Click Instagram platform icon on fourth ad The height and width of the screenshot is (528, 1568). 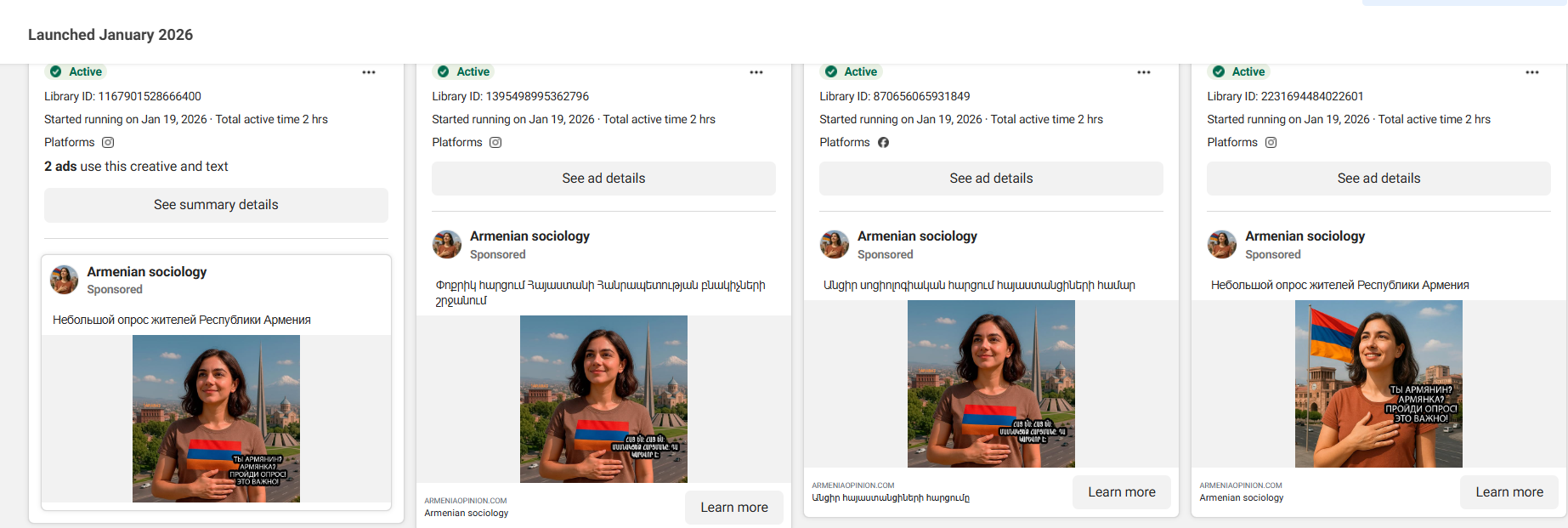point(1271,143)
